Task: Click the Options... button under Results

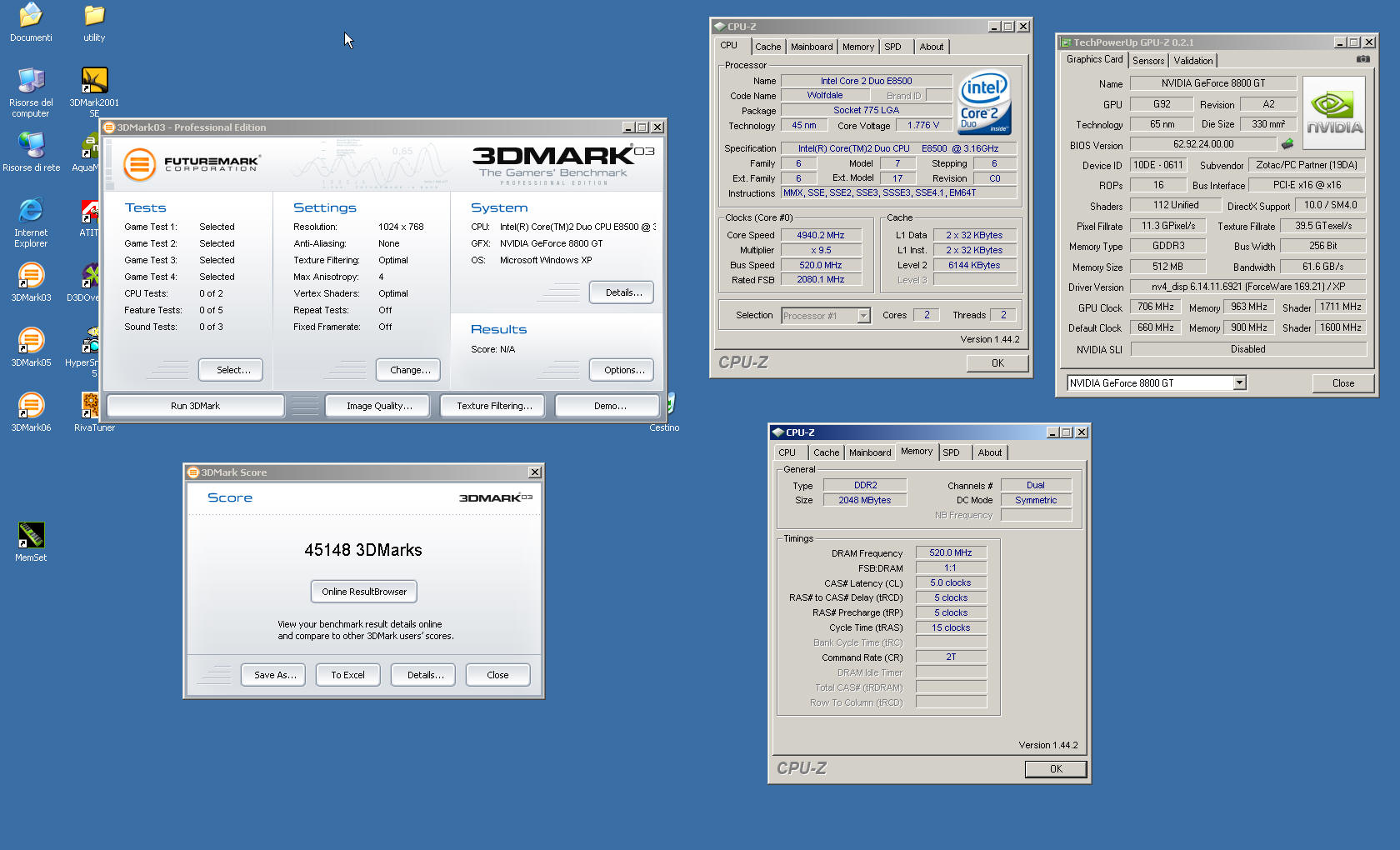Action: [622, 370]
